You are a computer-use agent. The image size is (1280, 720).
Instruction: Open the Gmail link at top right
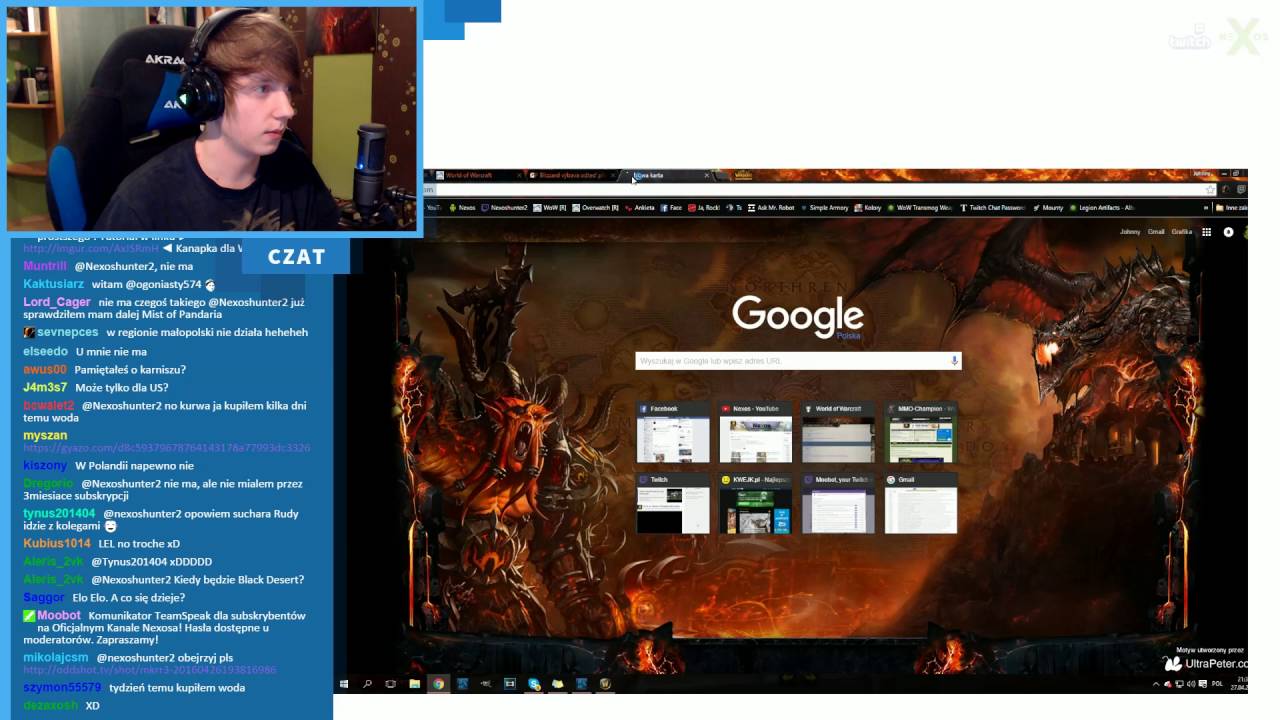(1156, 232)
